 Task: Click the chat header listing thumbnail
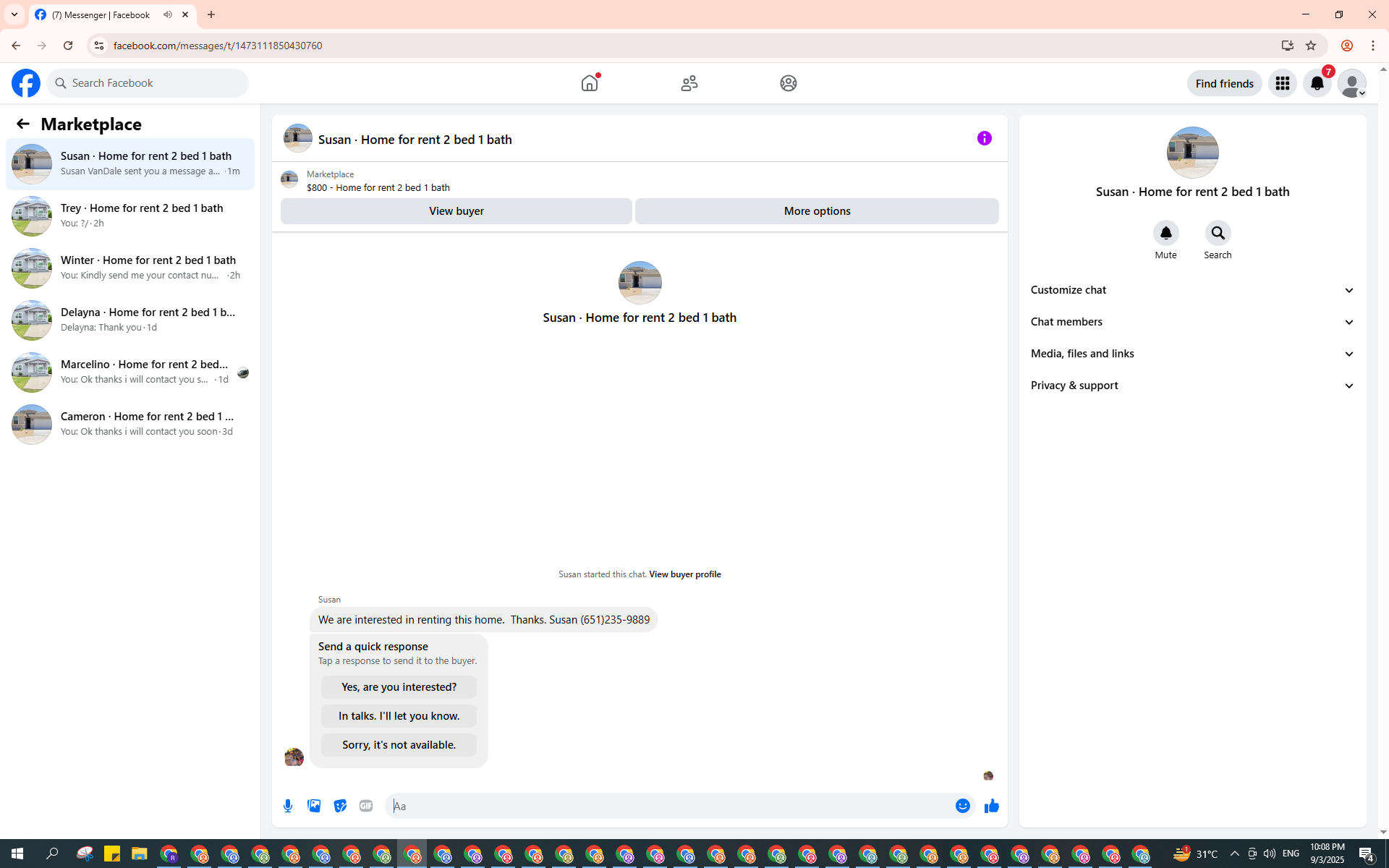[x=297, y=138]
